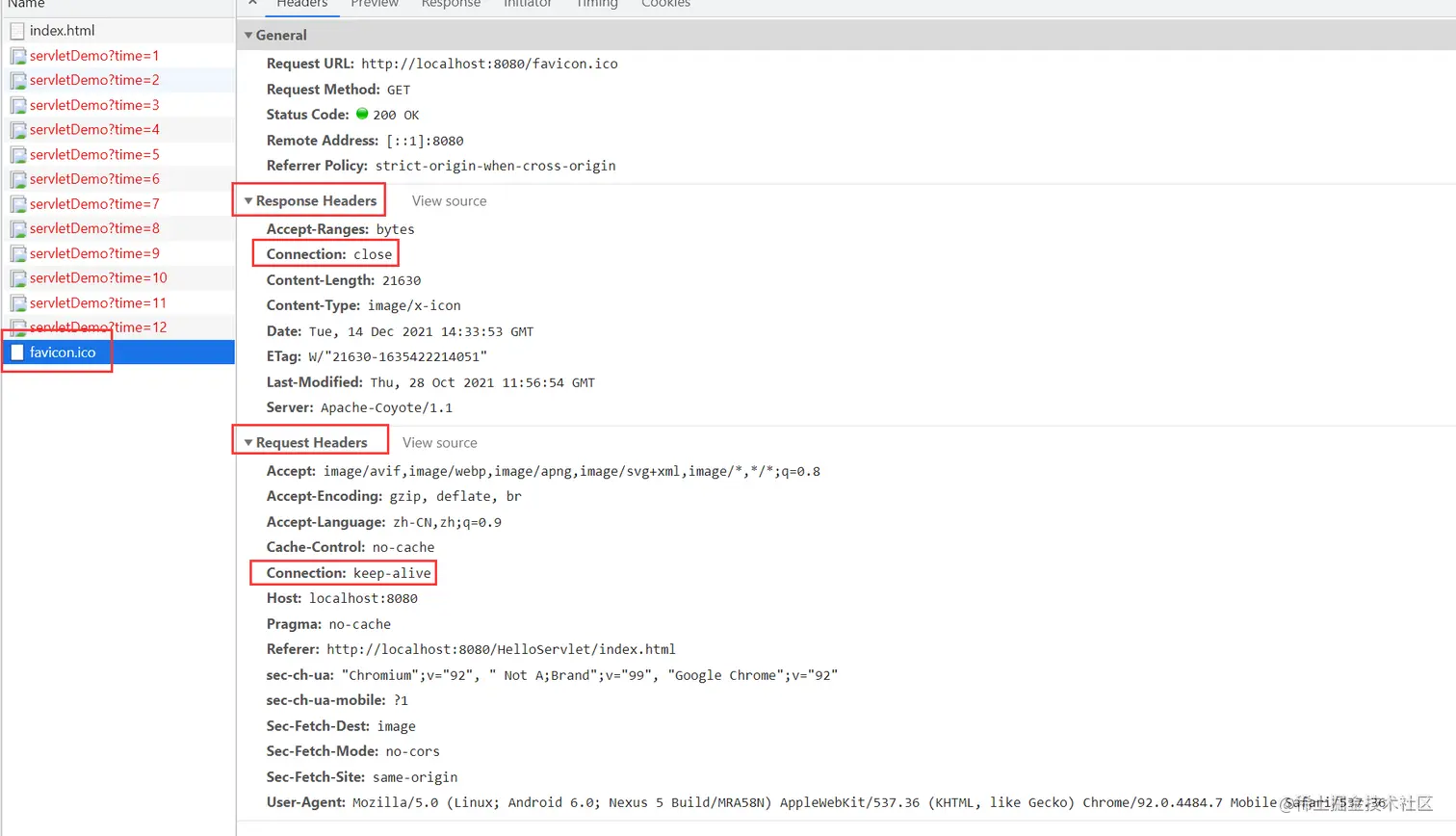Viewport: 1456px width, 836px height.
Task: Click the servletDemo?time=4 image icon
Action: [18, 130]
